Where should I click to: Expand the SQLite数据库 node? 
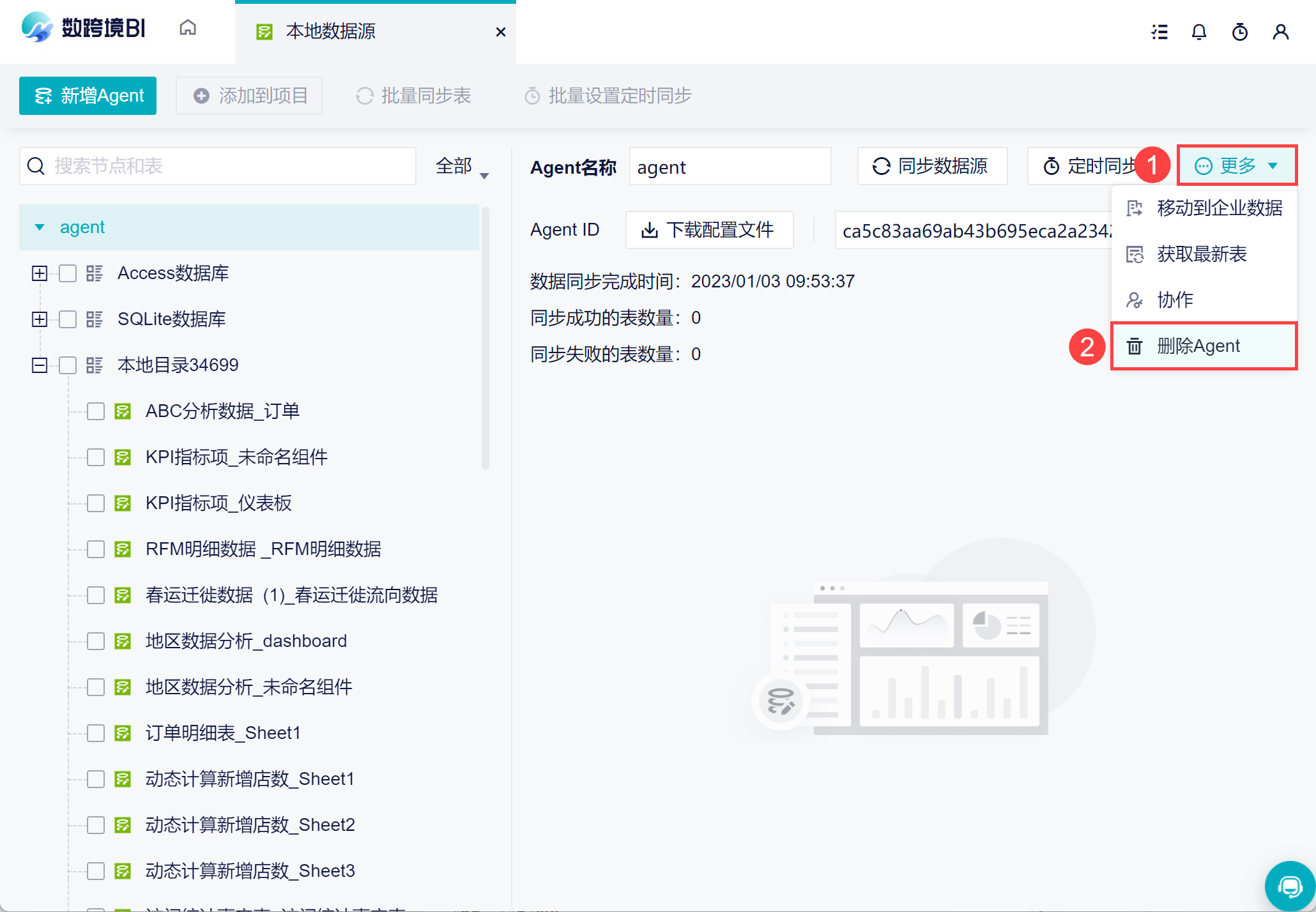pos(40,319)
